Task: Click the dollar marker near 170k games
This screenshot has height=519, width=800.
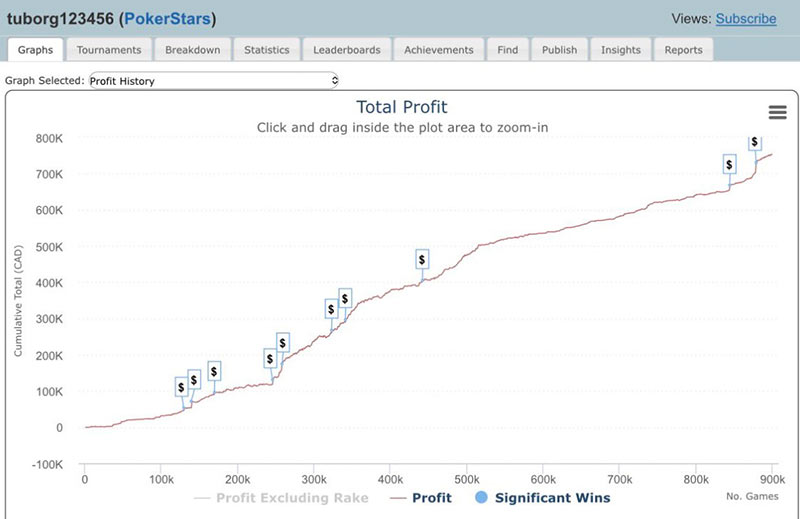Action: (x=213, y=372)
